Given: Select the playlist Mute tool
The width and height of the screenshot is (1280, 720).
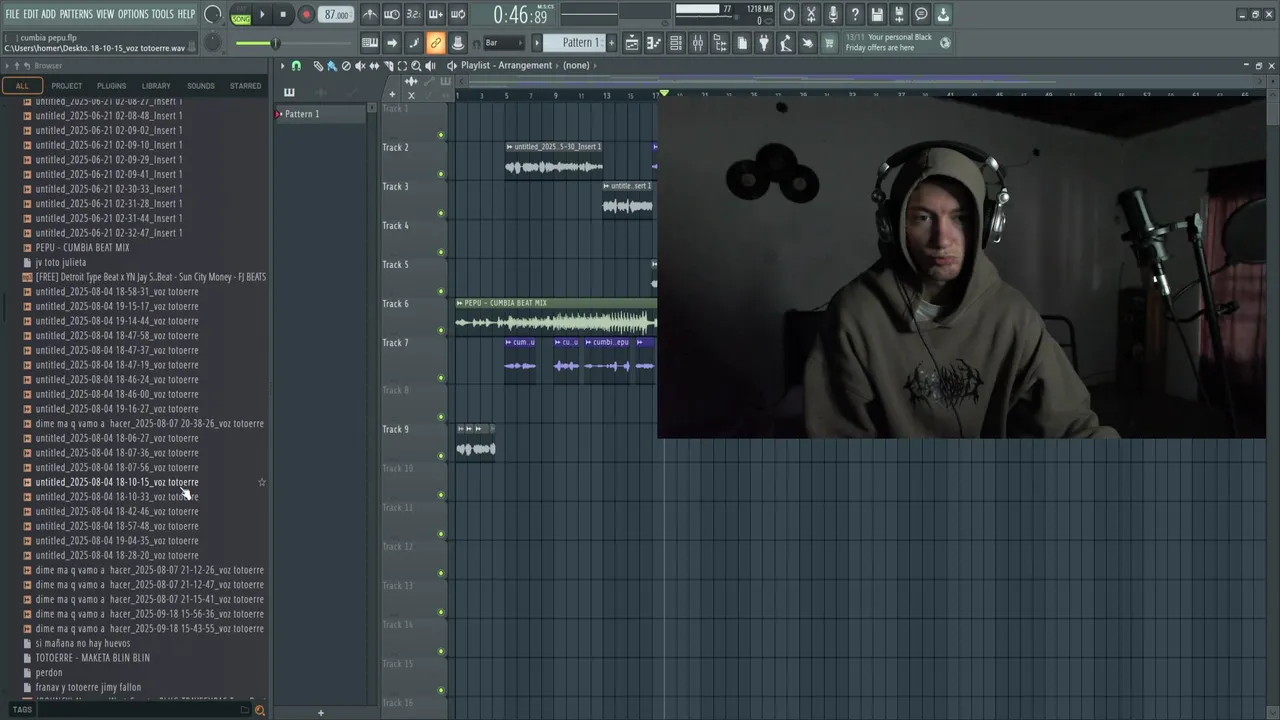Looking at the screenshot, I should tap(360, 66).
